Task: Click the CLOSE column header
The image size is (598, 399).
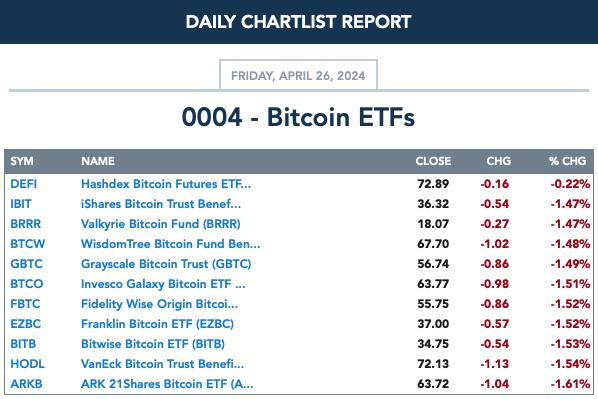Action: coord(433,161)
